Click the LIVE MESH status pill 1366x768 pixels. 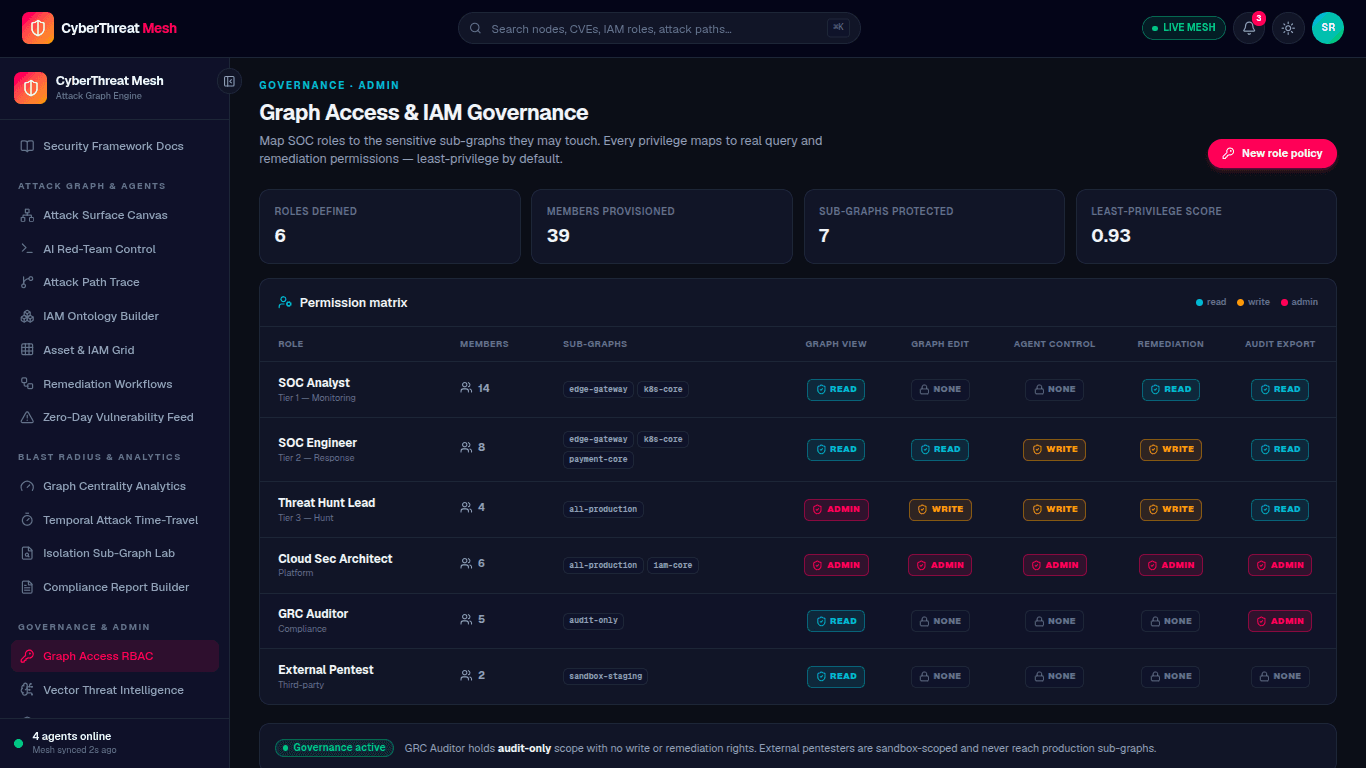(1184, 28)
